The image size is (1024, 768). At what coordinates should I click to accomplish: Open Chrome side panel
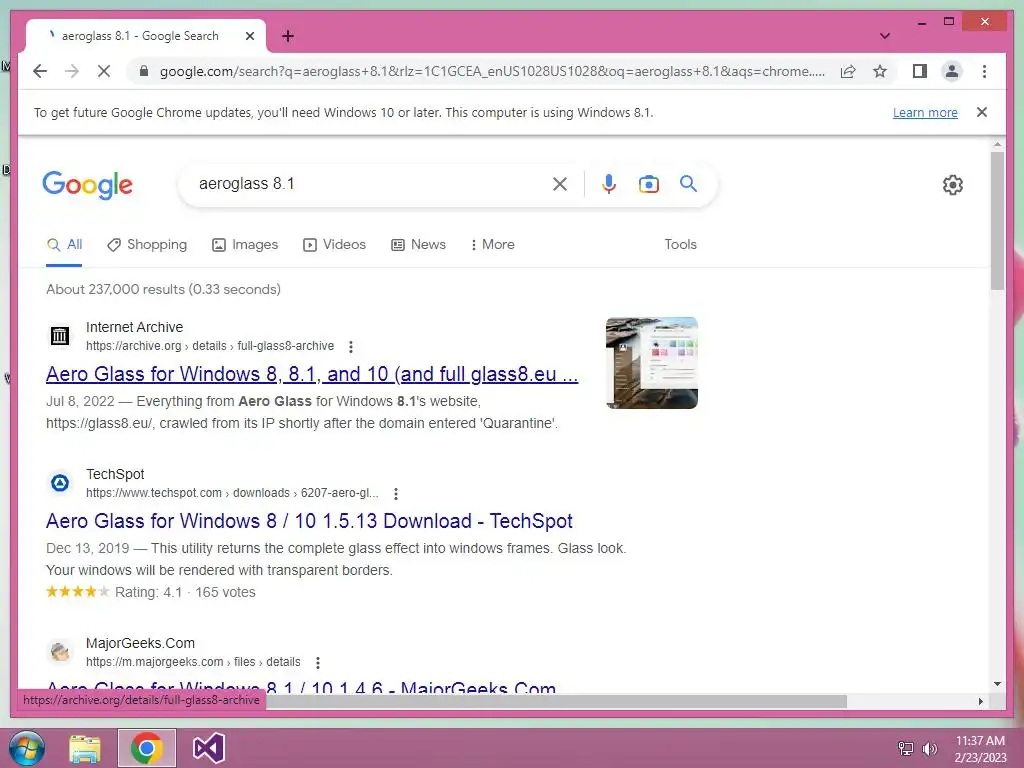coord(920,71)
